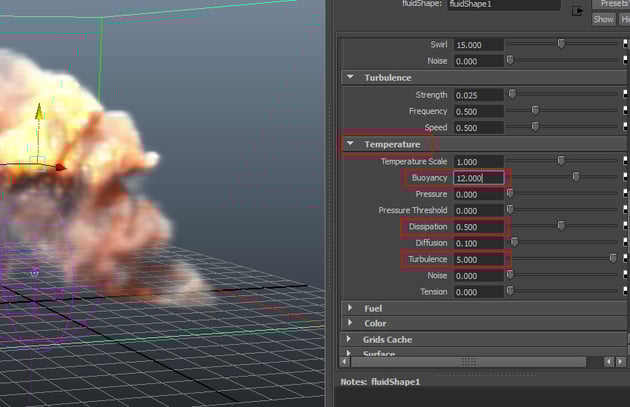Click the Pressure Threshold value field
Viewport: 630px width, 407px height.
coord(479,211)
